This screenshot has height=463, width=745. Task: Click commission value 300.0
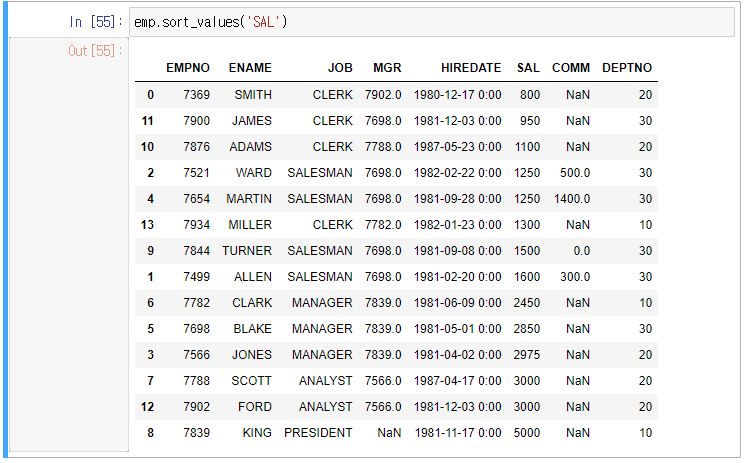575,277
